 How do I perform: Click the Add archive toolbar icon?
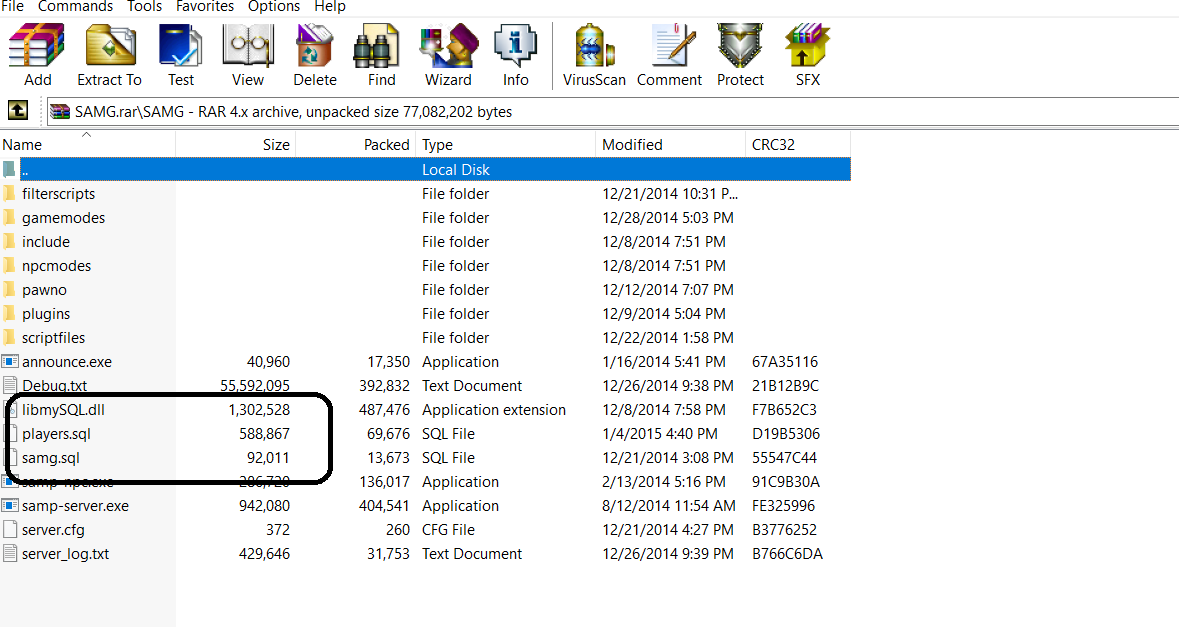[36, 46]
